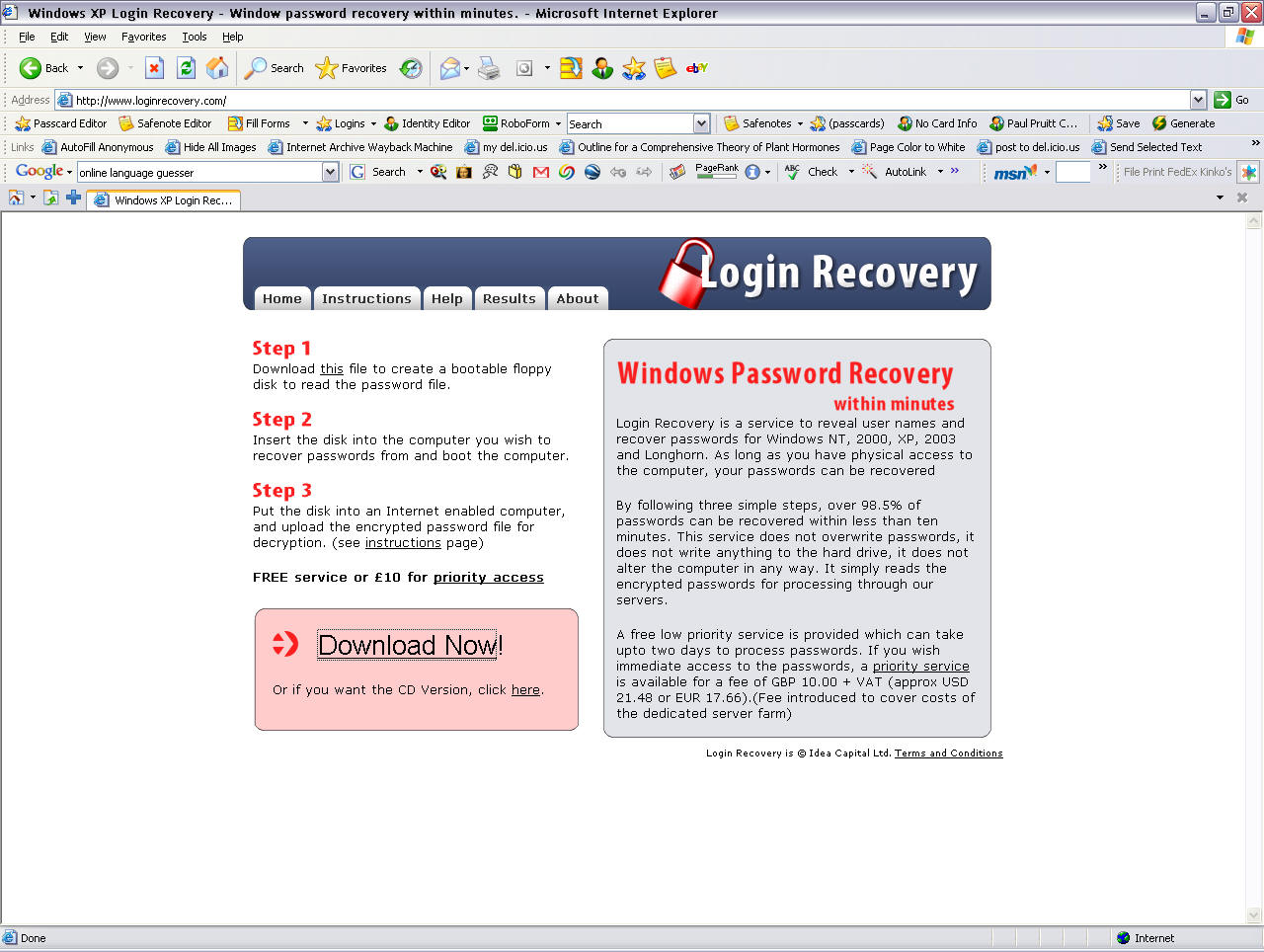Viewport: 1264px width, 952px height.
Task: Open the Safenote Editor
Action: pos(165,123)
